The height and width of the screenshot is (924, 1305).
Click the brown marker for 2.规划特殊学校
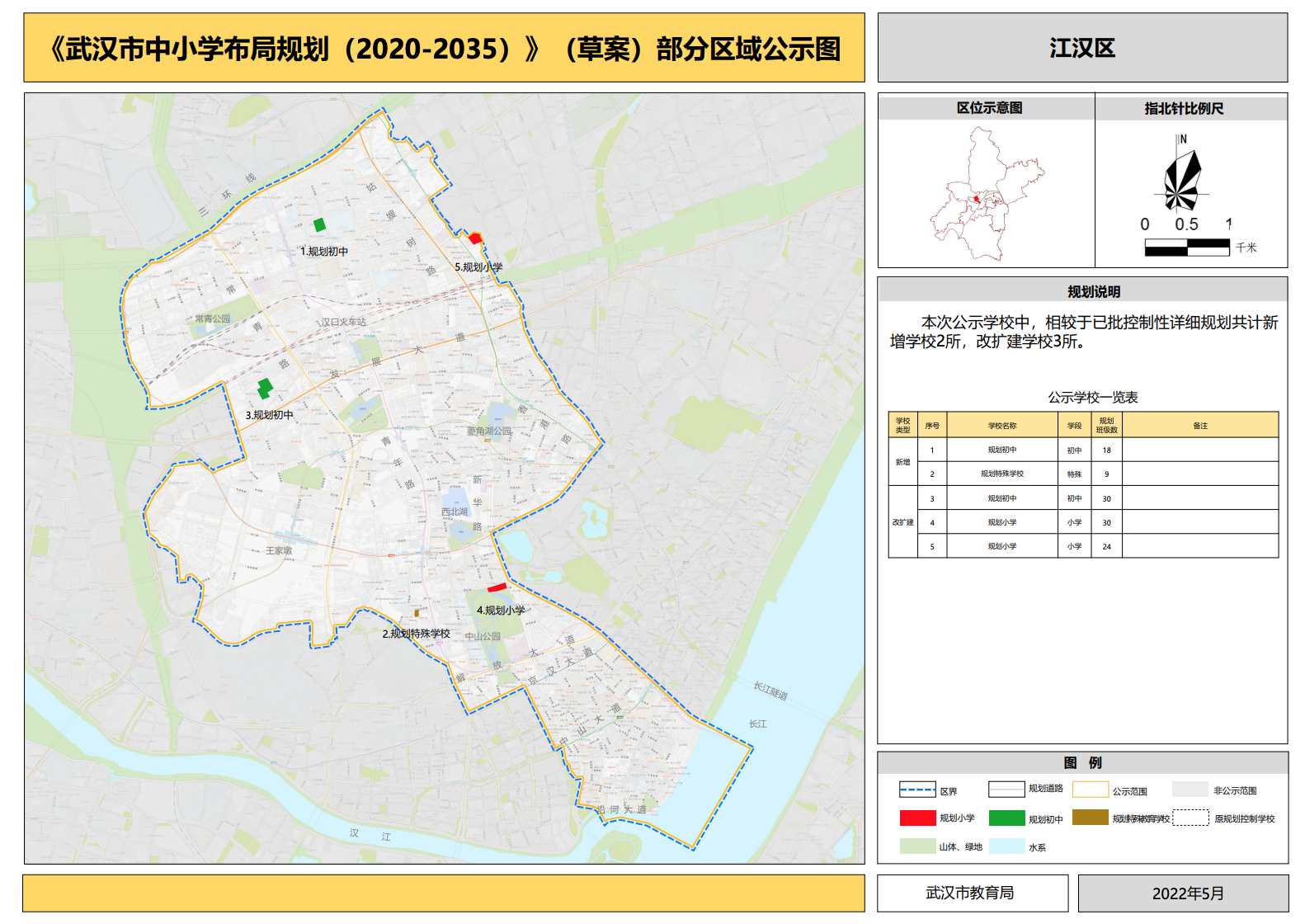[x=417, y=613]
